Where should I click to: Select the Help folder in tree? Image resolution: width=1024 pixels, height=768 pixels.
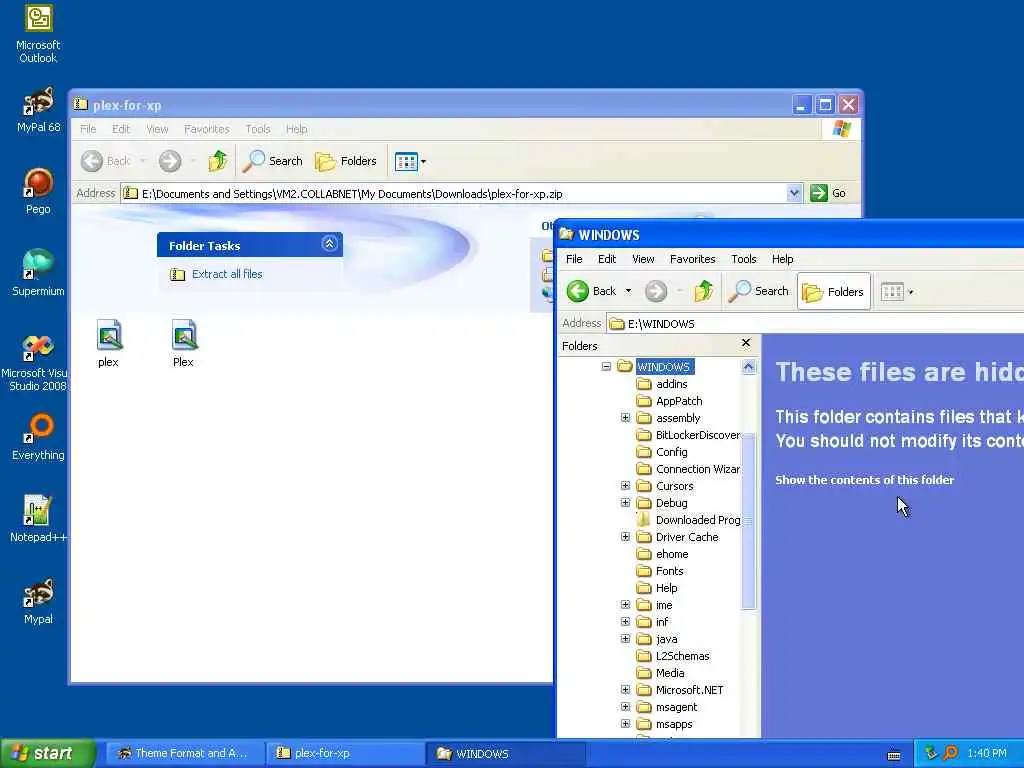pos(657,588)
